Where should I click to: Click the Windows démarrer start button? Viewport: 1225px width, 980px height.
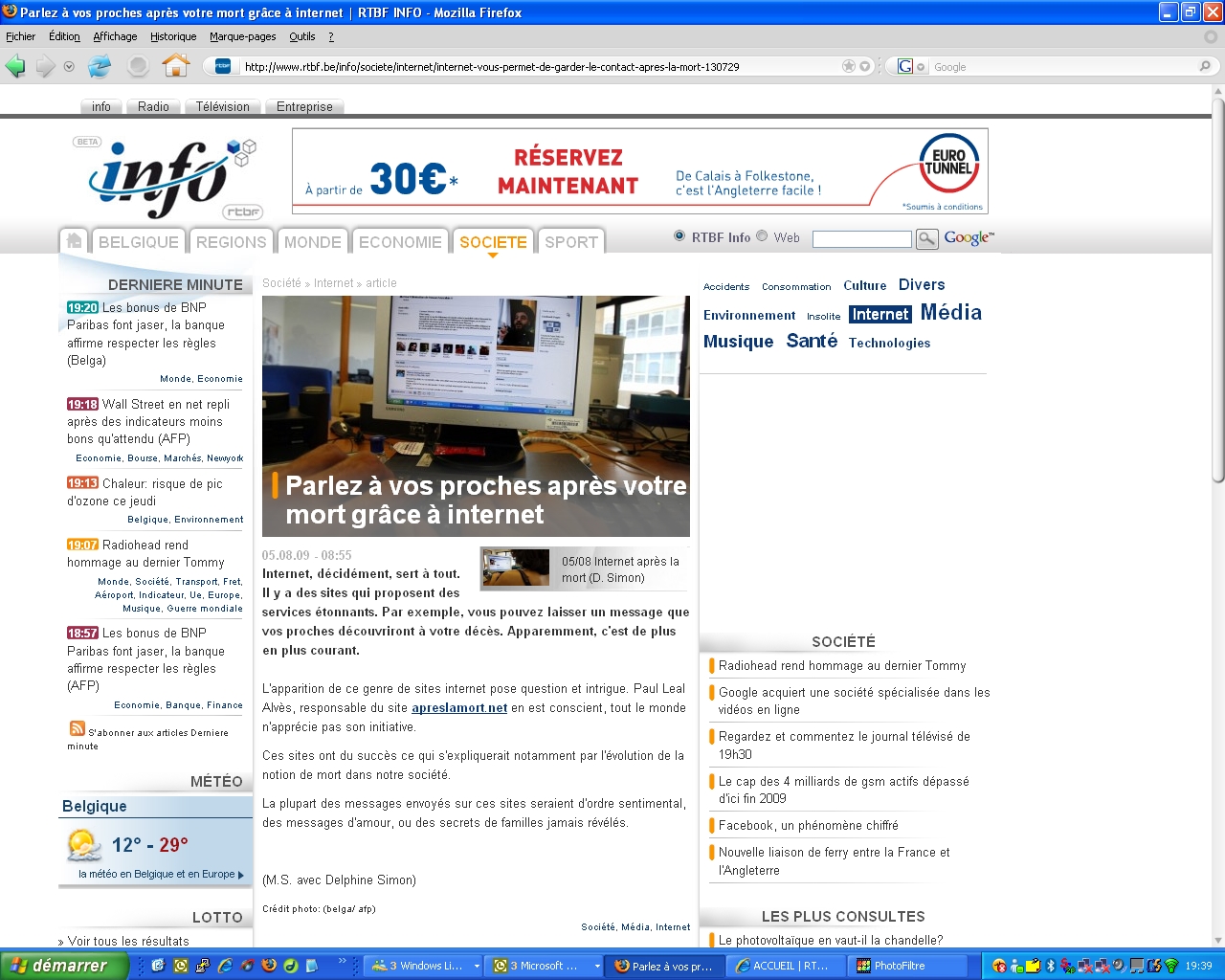[64, 966]
